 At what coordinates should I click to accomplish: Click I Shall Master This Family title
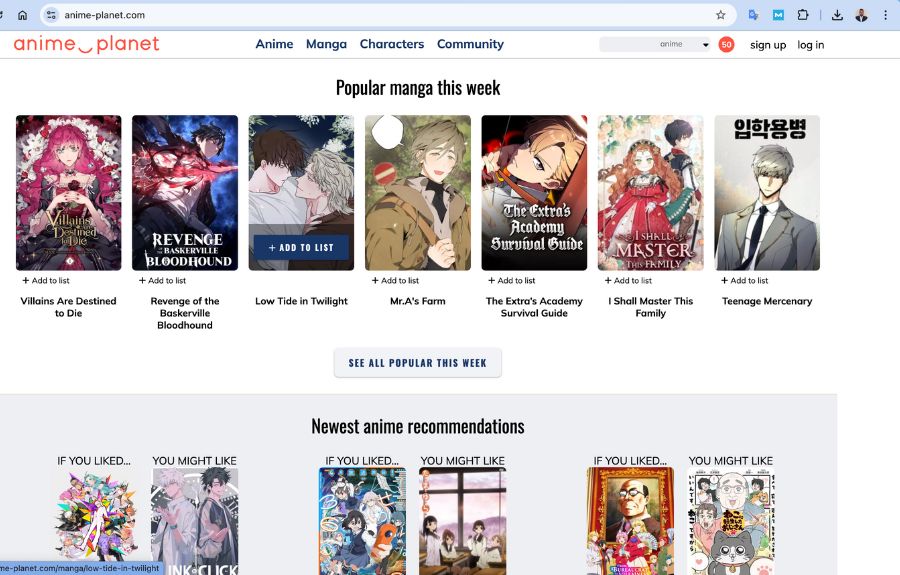[x=651, y=307]
